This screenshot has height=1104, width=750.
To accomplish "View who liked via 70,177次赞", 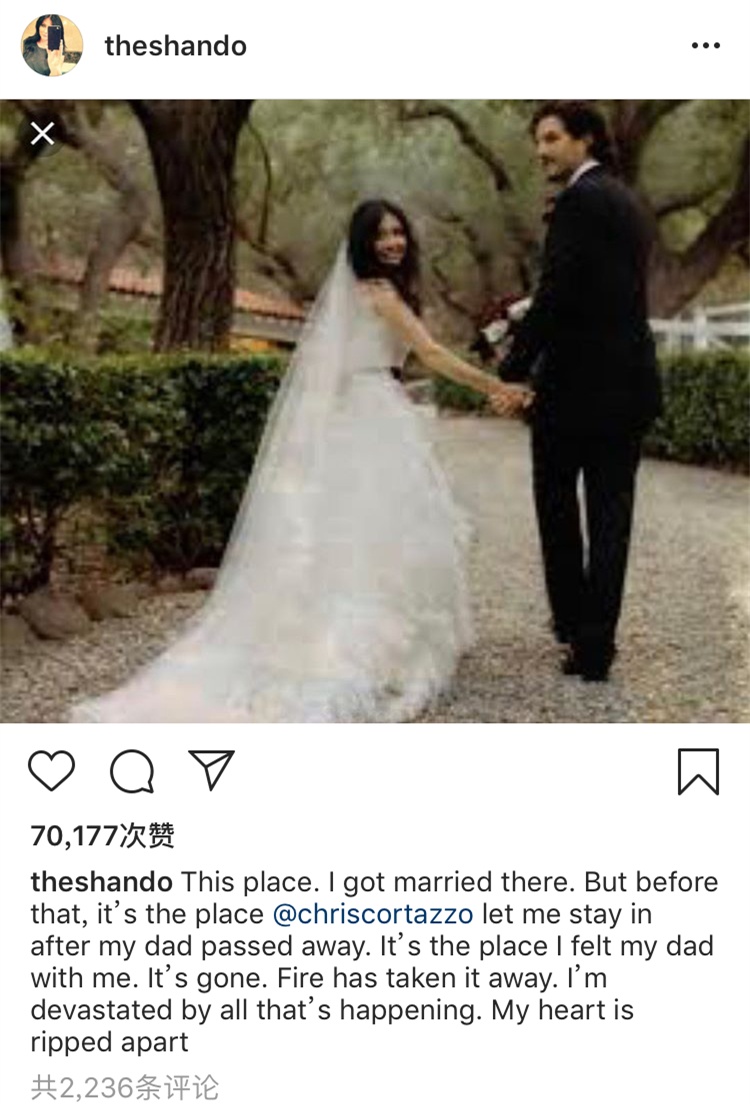I will [102, 836].
